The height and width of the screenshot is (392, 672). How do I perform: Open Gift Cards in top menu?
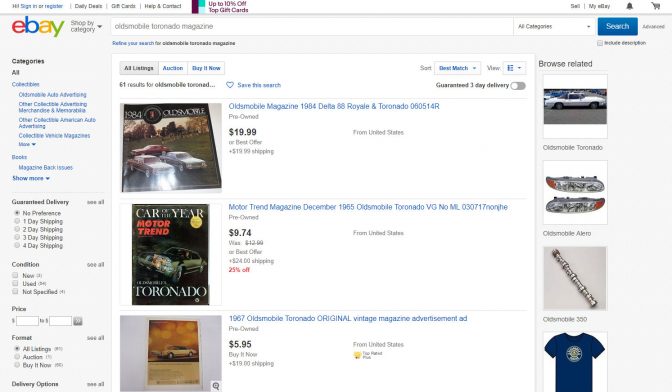123,6
